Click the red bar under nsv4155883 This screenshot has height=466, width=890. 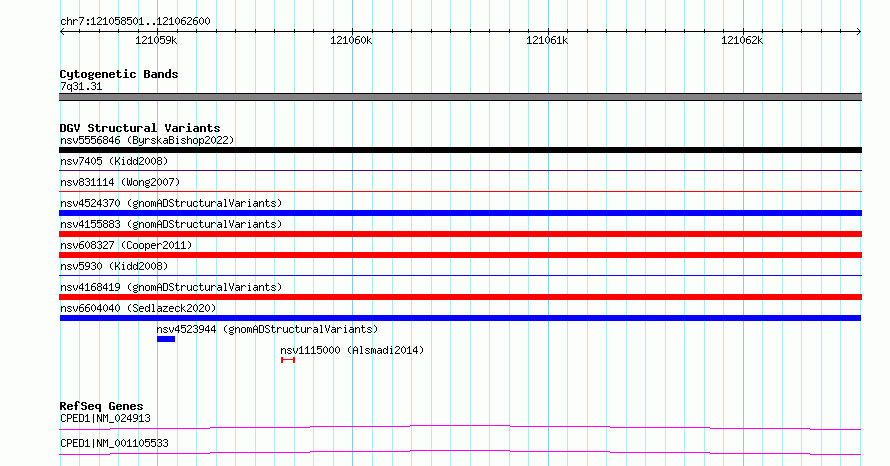tap(460, 234)
